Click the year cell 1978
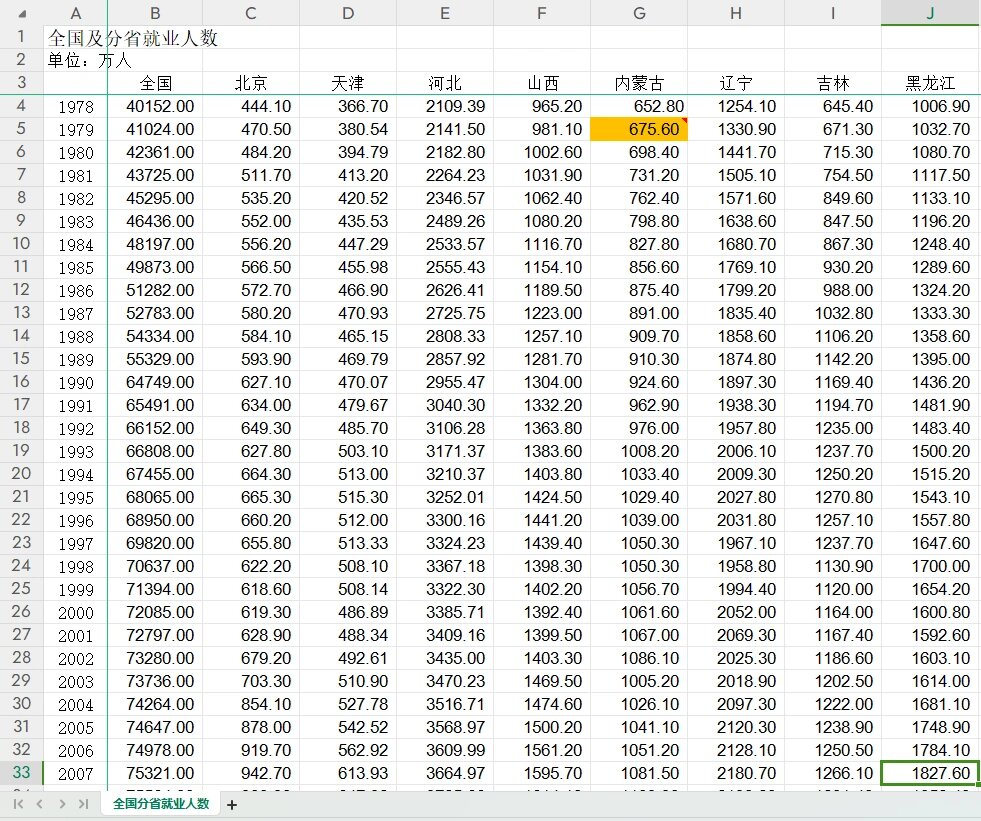The height and width of the screenshot is (821, 981). click(76, 106)
